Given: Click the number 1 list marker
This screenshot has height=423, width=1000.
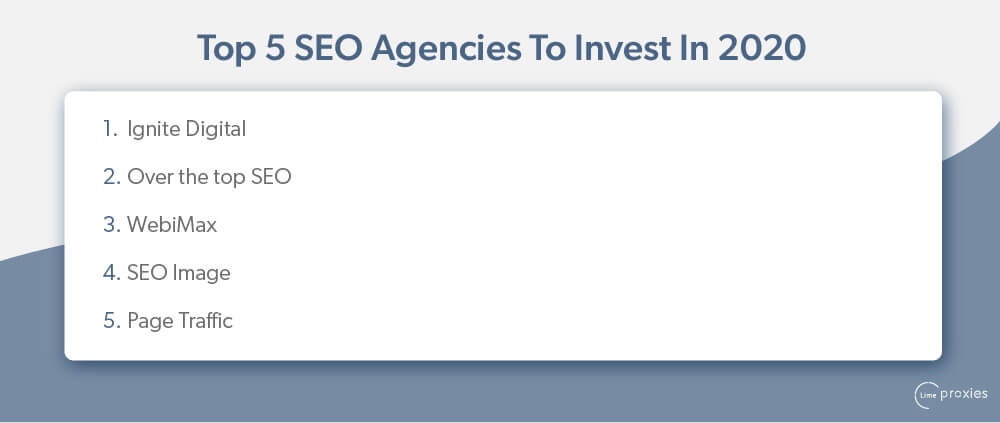Looking at the screenshot, I should coord(110,129).
